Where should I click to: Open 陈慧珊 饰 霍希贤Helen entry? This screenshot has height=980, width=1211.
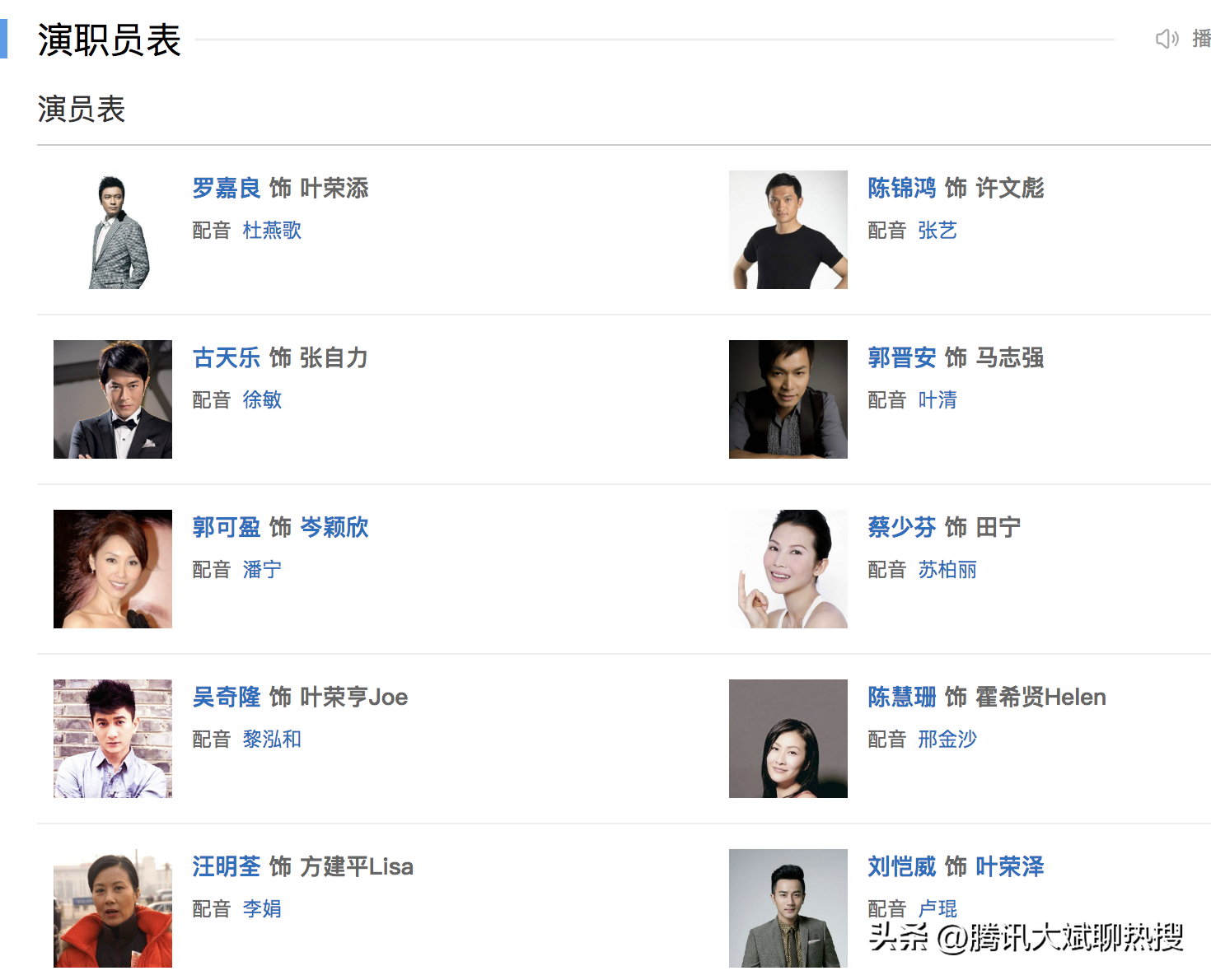pos(985,698)
